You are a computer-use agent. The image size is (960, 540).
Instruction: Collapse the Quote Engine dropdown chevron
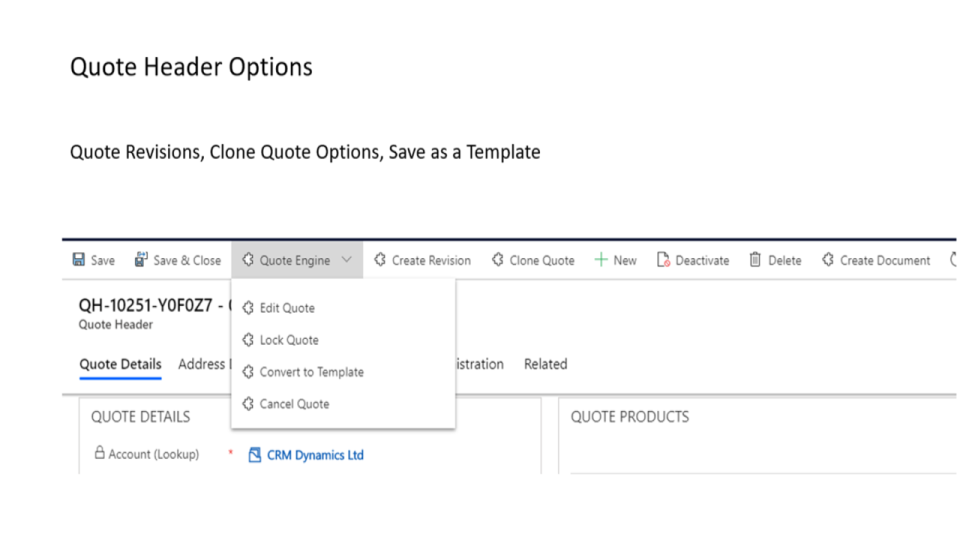point(347,260)
